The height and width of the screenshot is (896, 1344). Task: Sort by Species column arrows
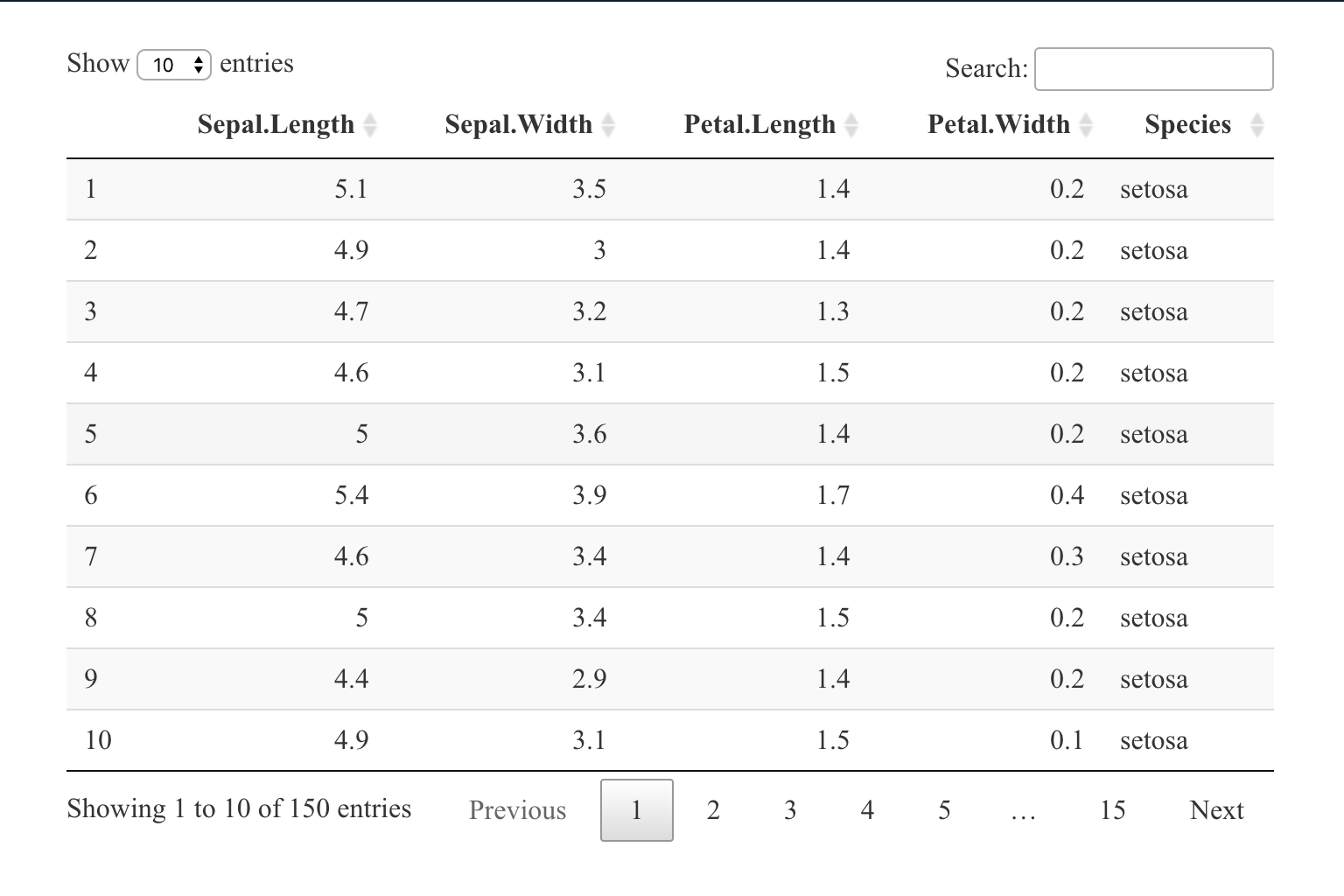[1257, 125]
